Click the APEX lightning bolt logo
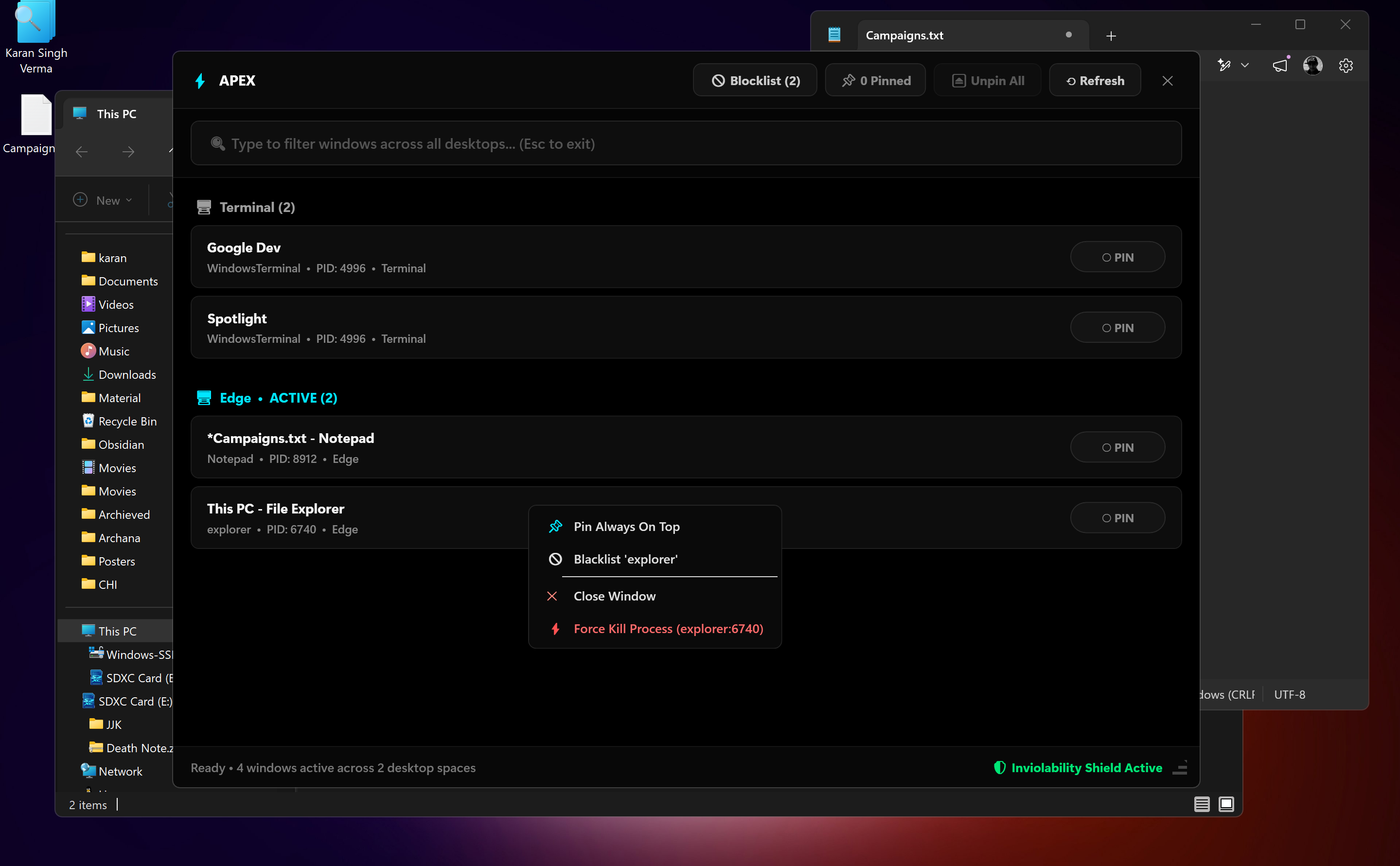Image resolution: width=1400 pixels, height=866 pixels. pyautogui.click(x=200, y=81)
